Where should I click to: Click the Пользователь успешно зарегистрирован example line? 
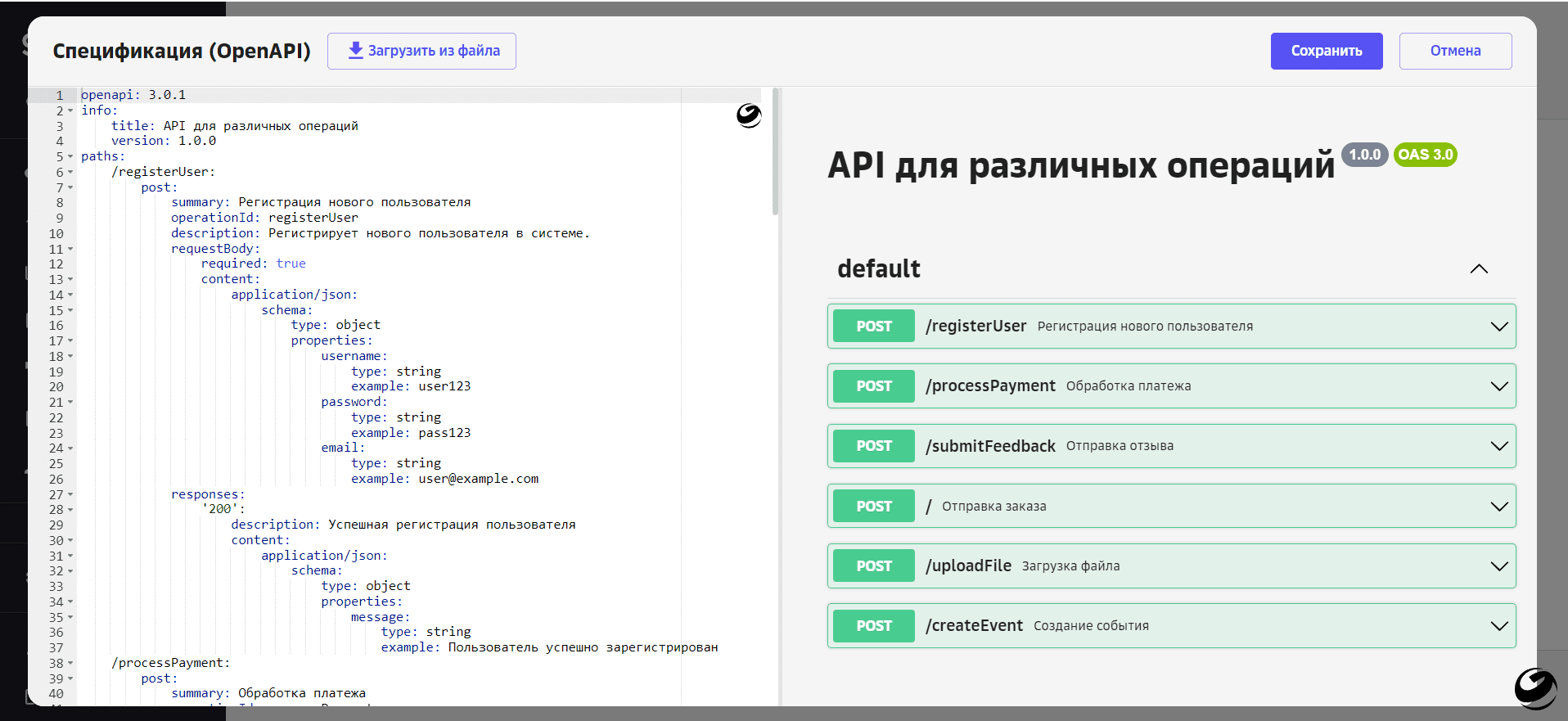[x=549, y=647]
